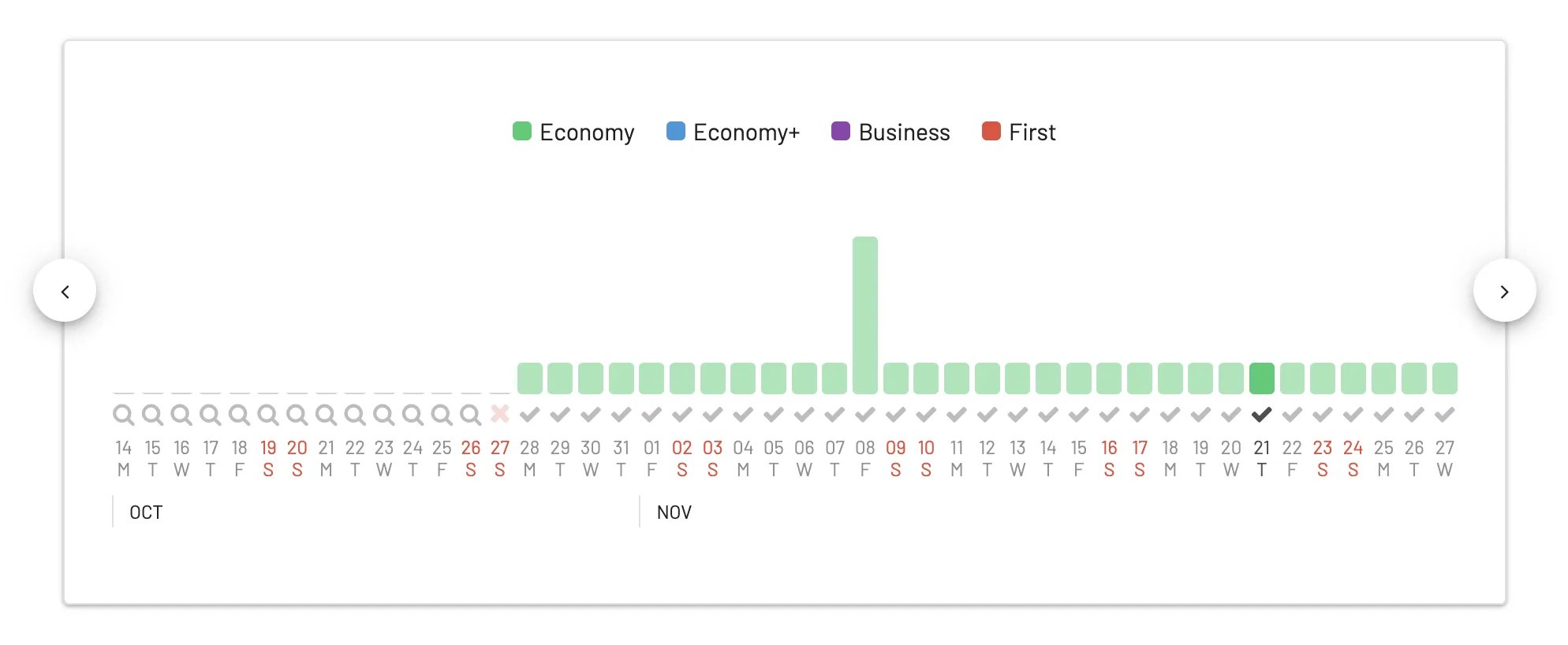Click the next dates right arrow
The width and height of the screenshot is (1568, 645).
tap(1504, 291)
